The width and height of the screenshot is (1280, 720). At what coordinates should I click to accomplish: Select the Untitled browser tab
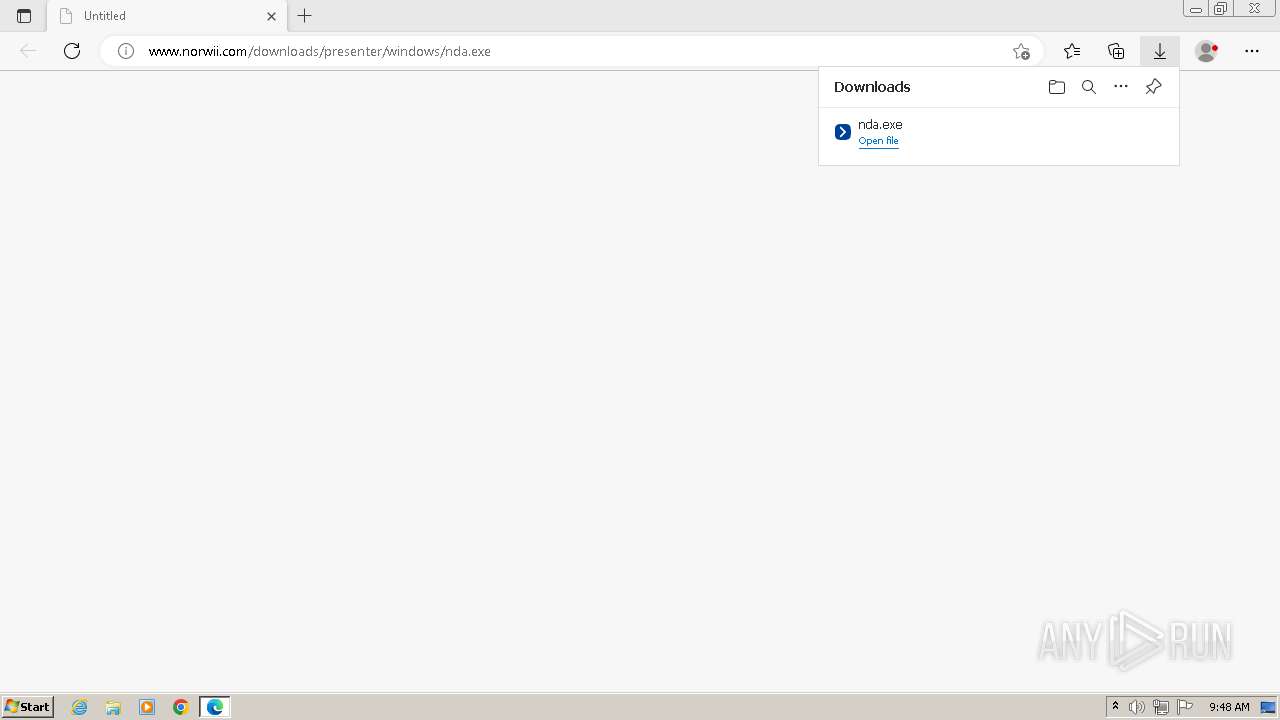(167, 16)
